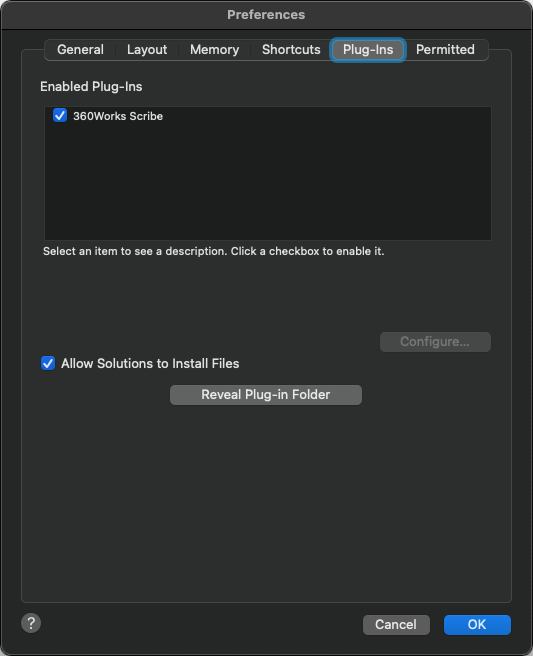Confirm preferences with the OK button

tap(477, 625)
